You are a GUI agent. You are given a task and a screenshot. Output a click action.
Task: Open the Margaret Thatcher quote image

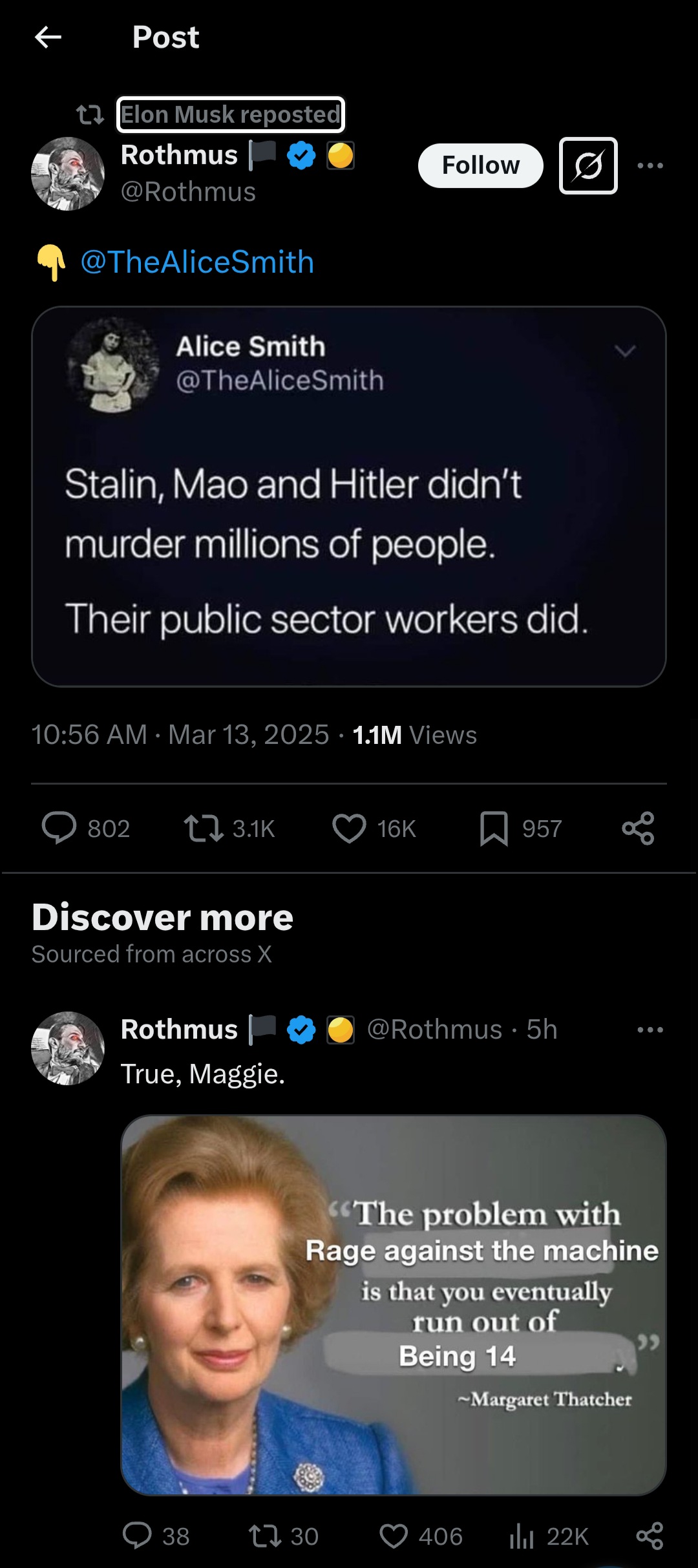point(393,1304)
